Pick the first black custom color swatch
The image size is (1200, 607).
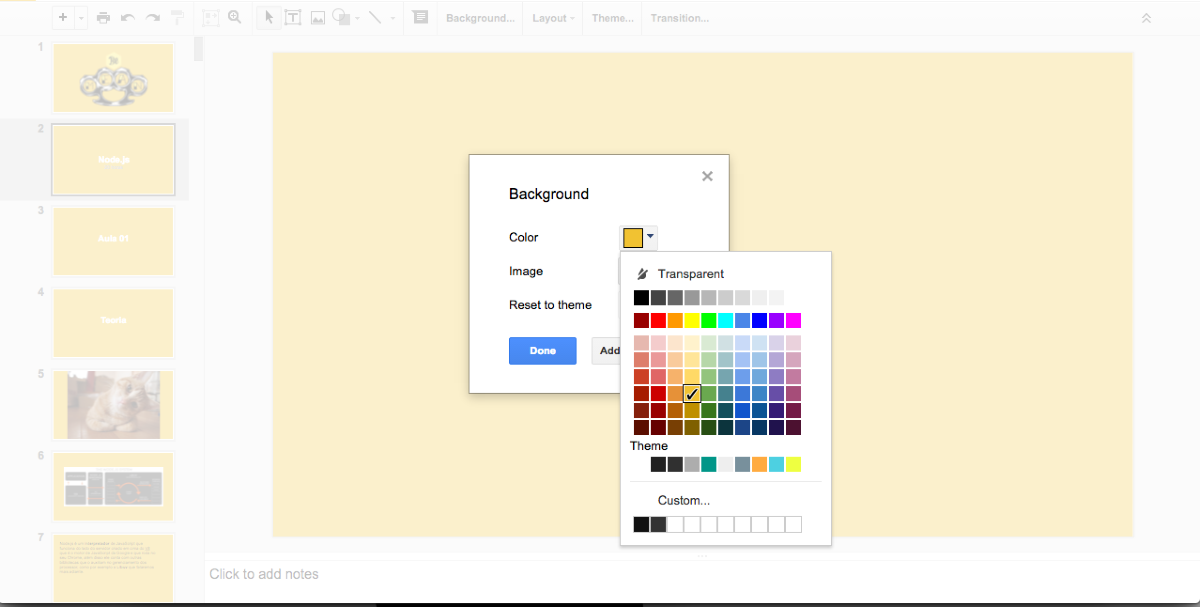click(641, 525)
